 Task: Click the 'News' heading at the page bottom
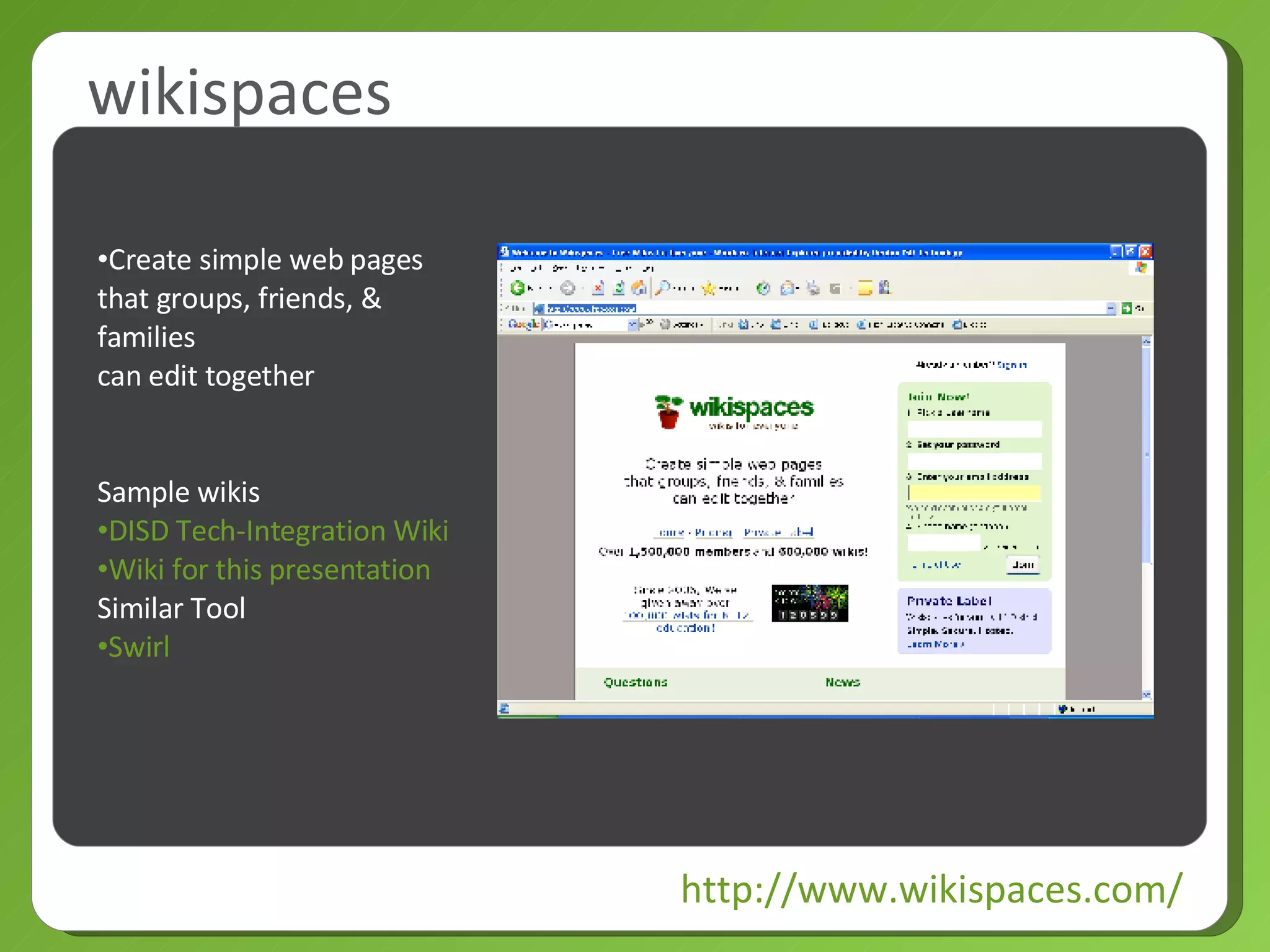(x=842, y=682)
